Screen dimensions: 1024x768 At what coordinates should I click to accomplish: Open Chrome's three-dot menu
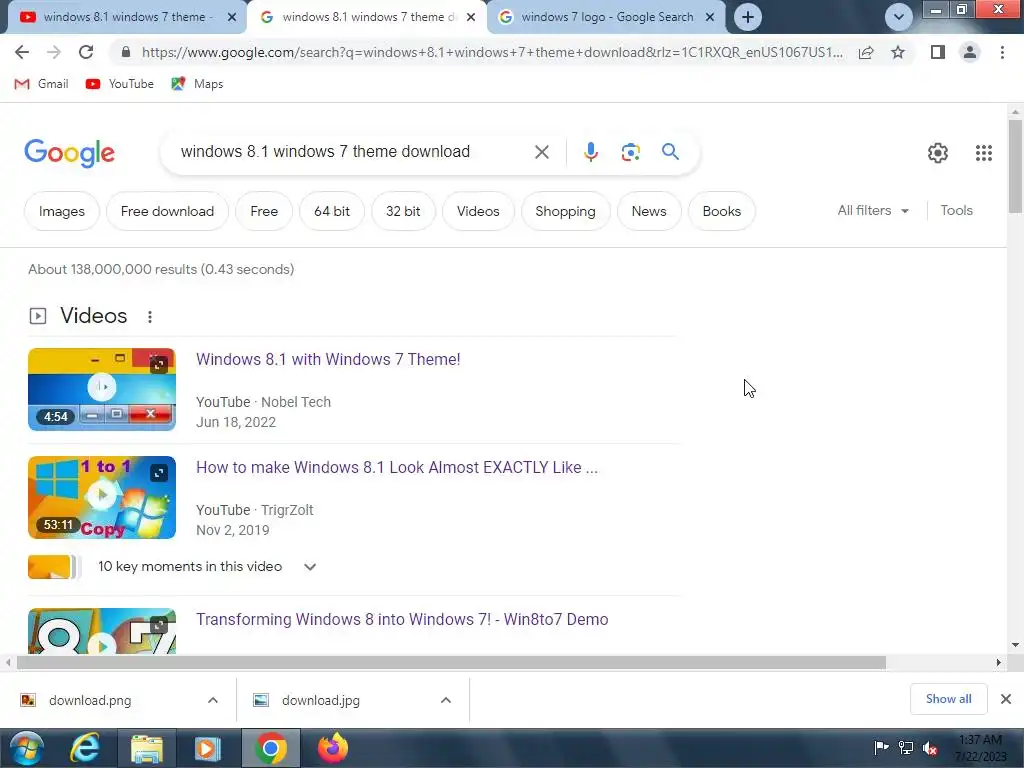click(x=1002, y=52)
